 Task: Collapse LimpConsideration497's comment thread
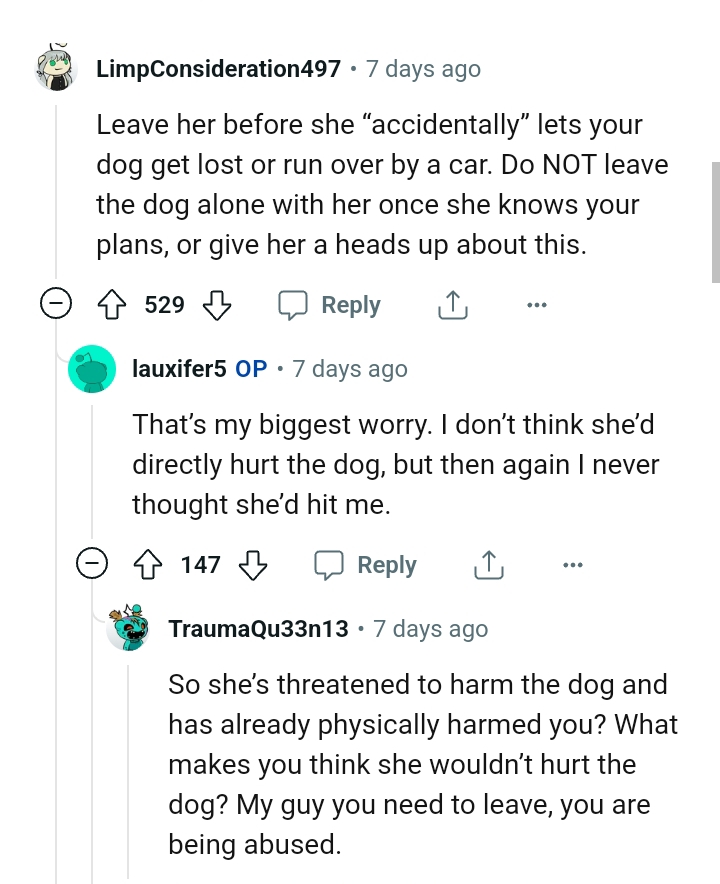pos(57,304)
